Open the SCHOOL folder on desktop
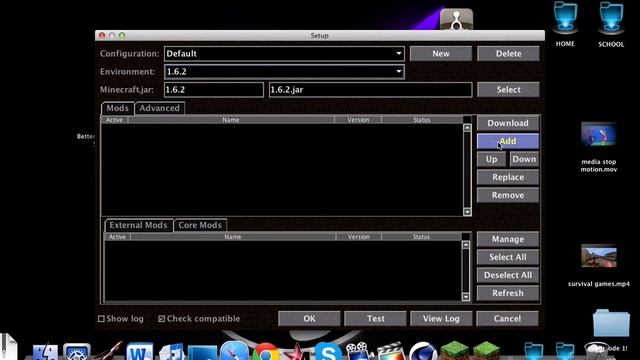Viewport: 640px width, 360px height. pos(611,24)
